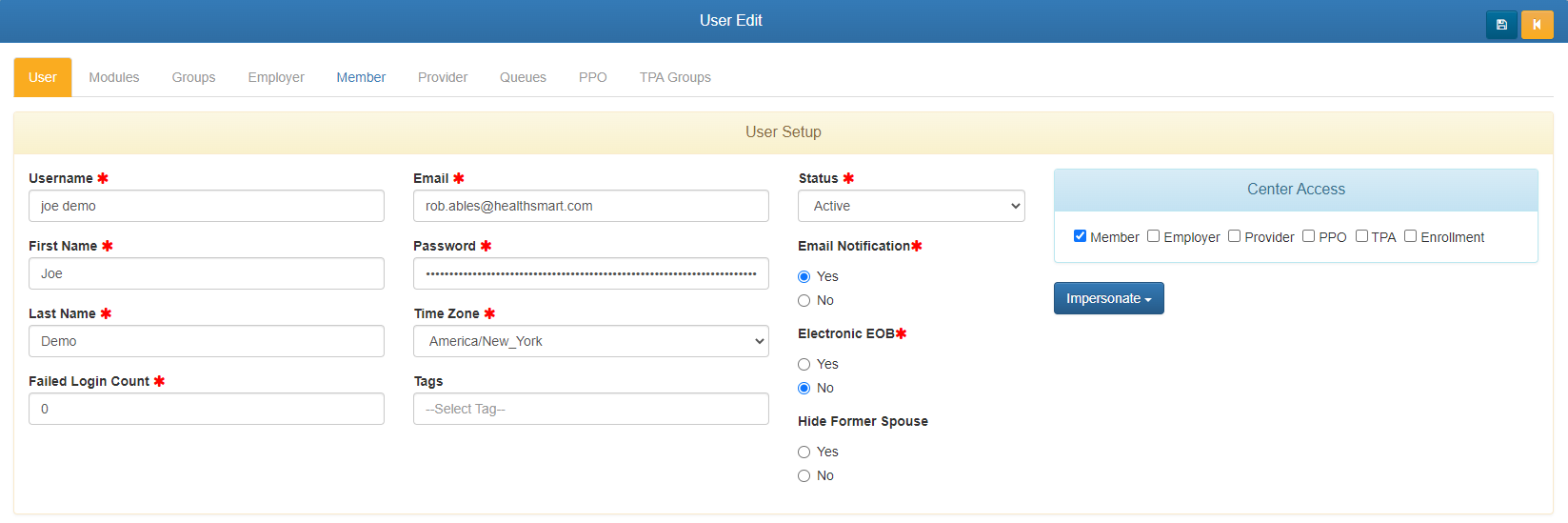Focus the Email text field

[x=590, y=206]
